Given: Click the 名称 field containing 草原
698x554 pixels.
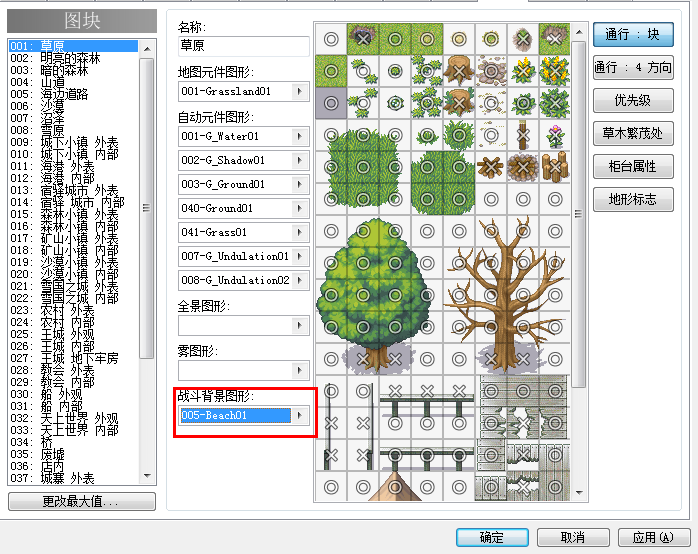Looking at the screenshot, I should (x=243, y=46).
